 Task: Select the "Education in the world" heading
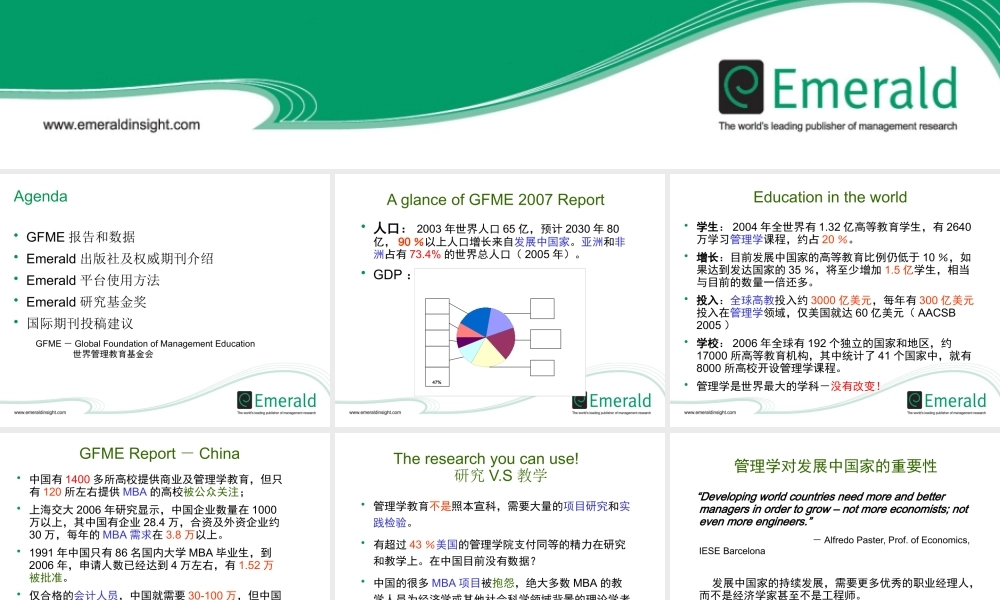point(830,197)
